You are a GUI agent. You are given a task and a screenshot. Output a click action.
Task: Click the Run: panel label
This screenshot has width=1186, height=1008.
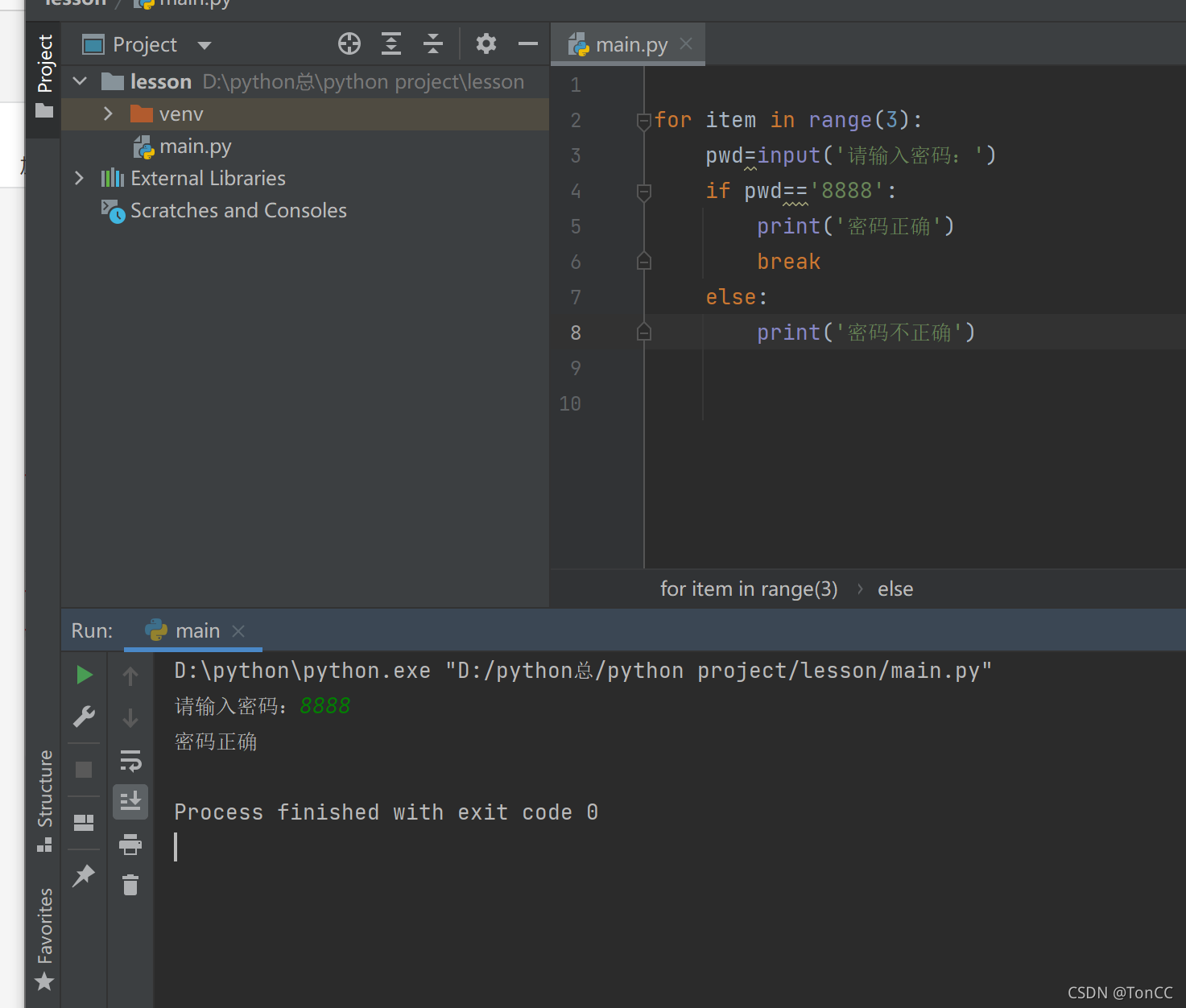tap(92, 631)
